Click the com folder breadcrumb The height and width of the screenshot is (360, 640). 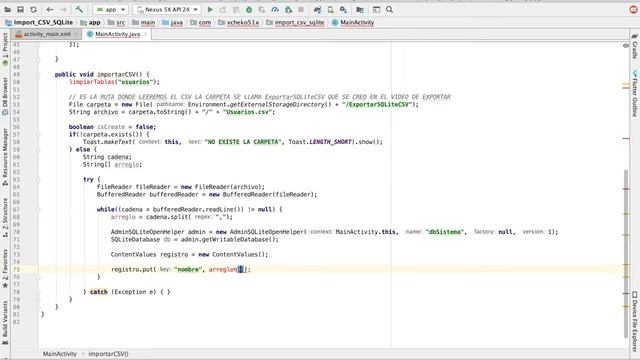[201, 22]
